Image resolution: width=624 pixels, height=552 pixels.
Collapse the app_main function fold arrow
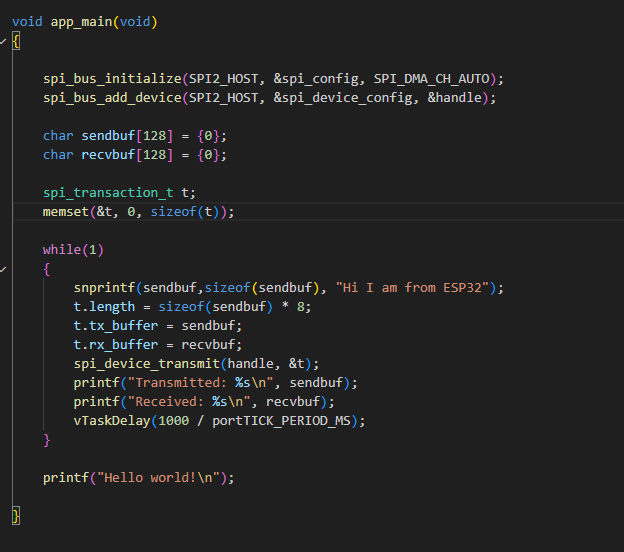tap(4, 41)
